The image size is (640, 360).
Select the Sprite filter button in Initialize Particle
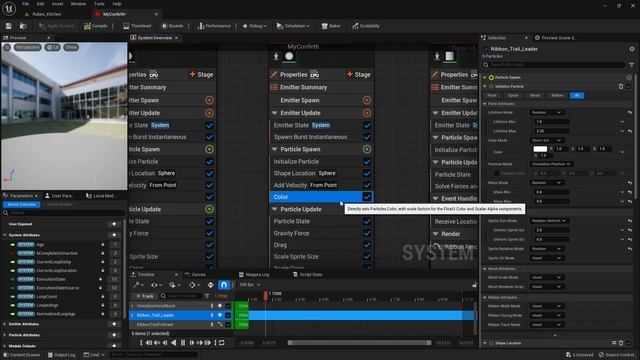513,96
